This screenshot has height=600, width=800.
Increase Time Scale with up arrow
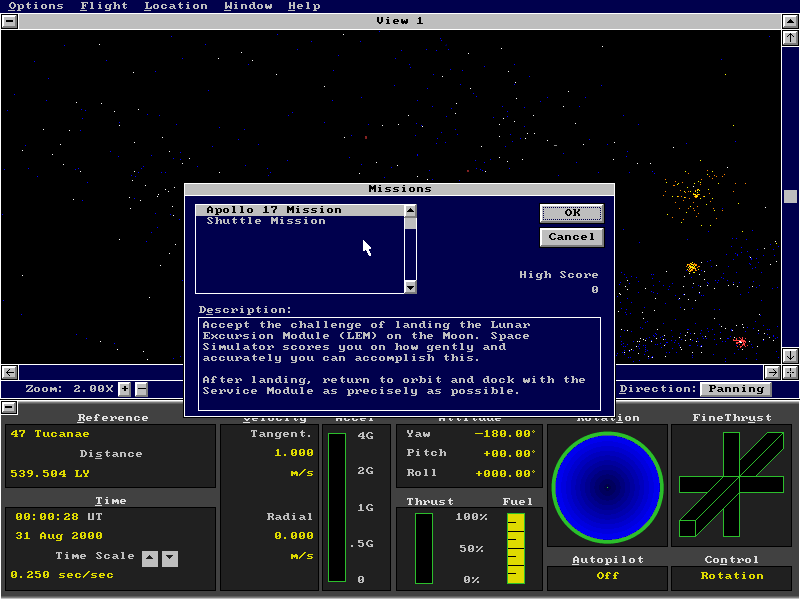point(150,558)
